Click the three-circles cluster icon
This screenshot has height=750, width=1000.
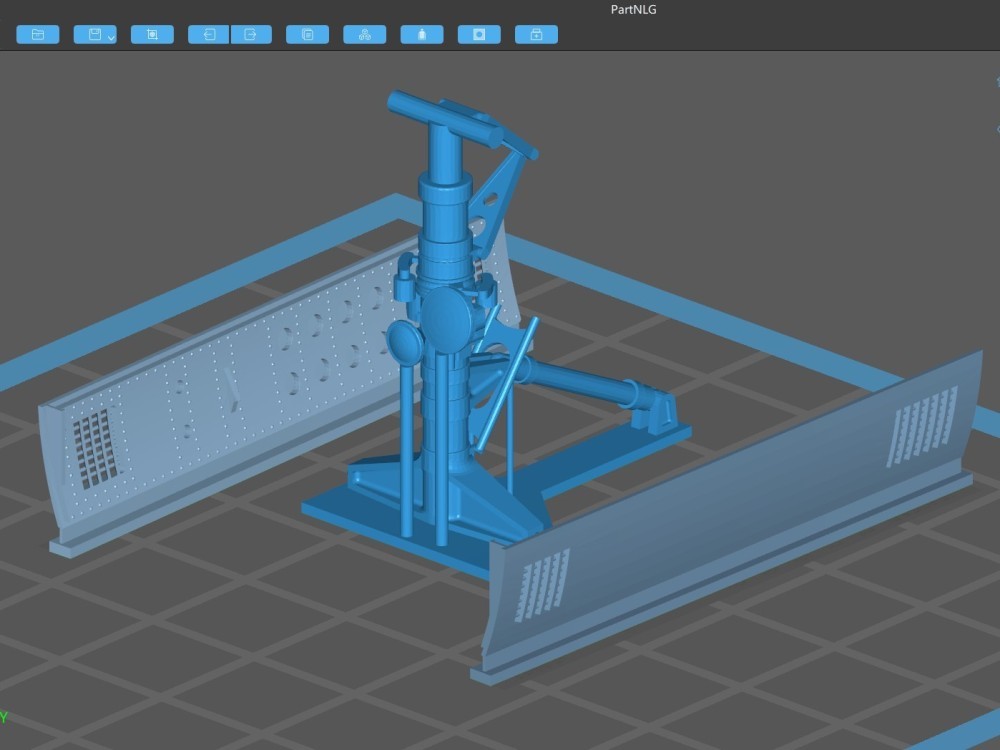tap(364, 35)
